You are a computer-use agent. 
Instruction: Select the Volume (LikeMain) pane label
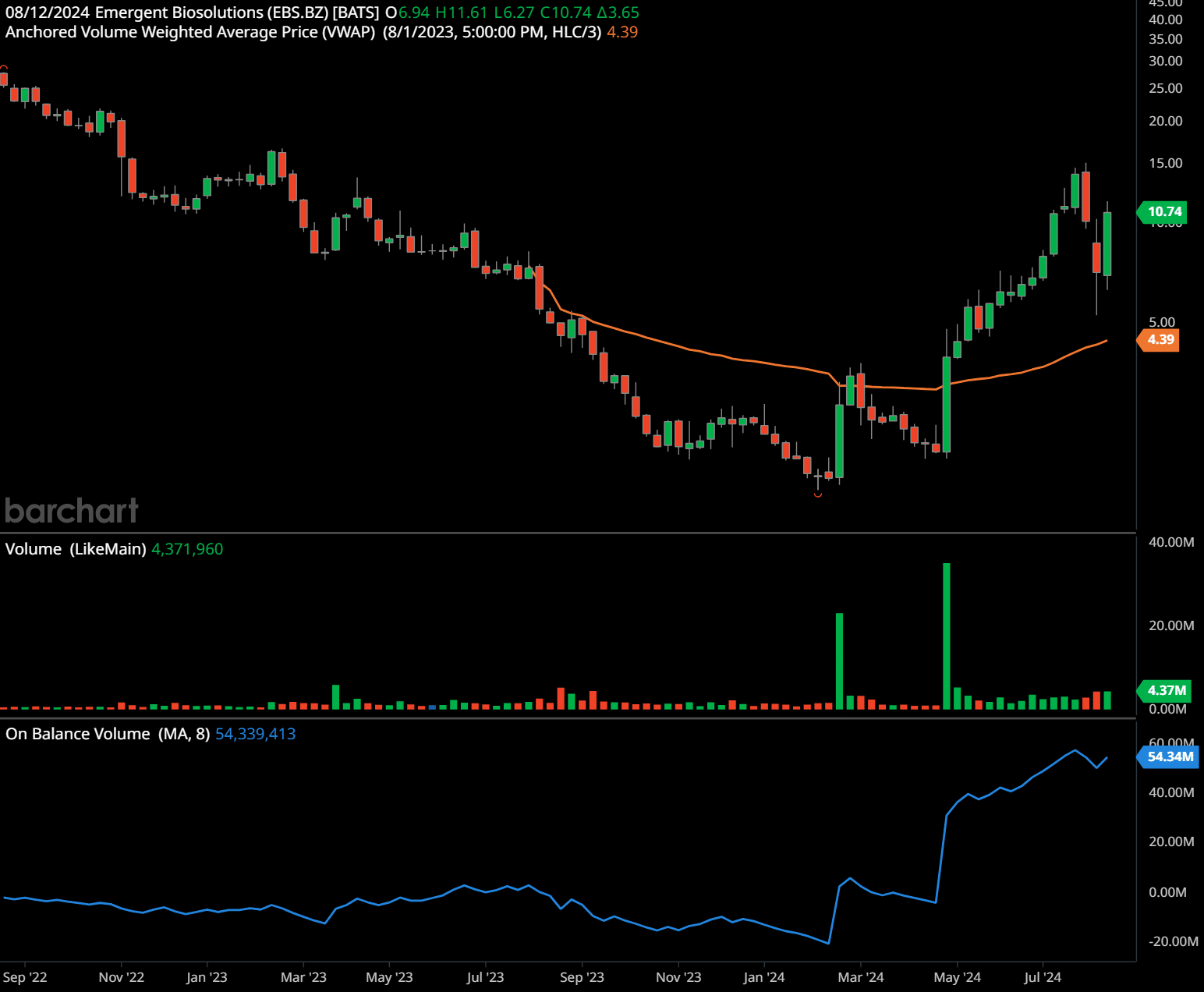[76, 549]
